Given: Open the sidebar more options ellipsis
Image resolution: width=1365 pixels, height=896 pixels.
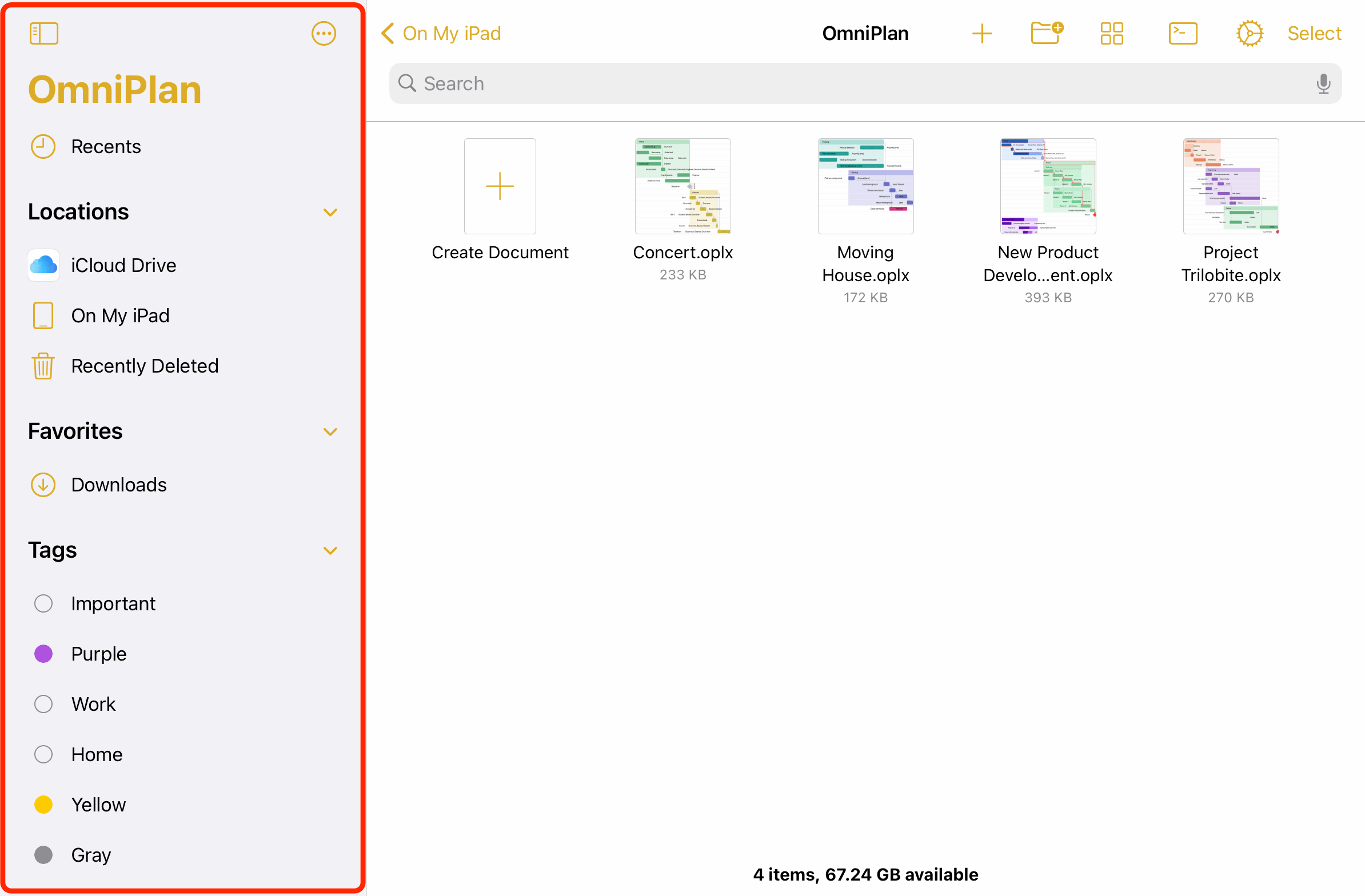Looking at the screenshot, I should pyautogui.click(x=324, y=33).
